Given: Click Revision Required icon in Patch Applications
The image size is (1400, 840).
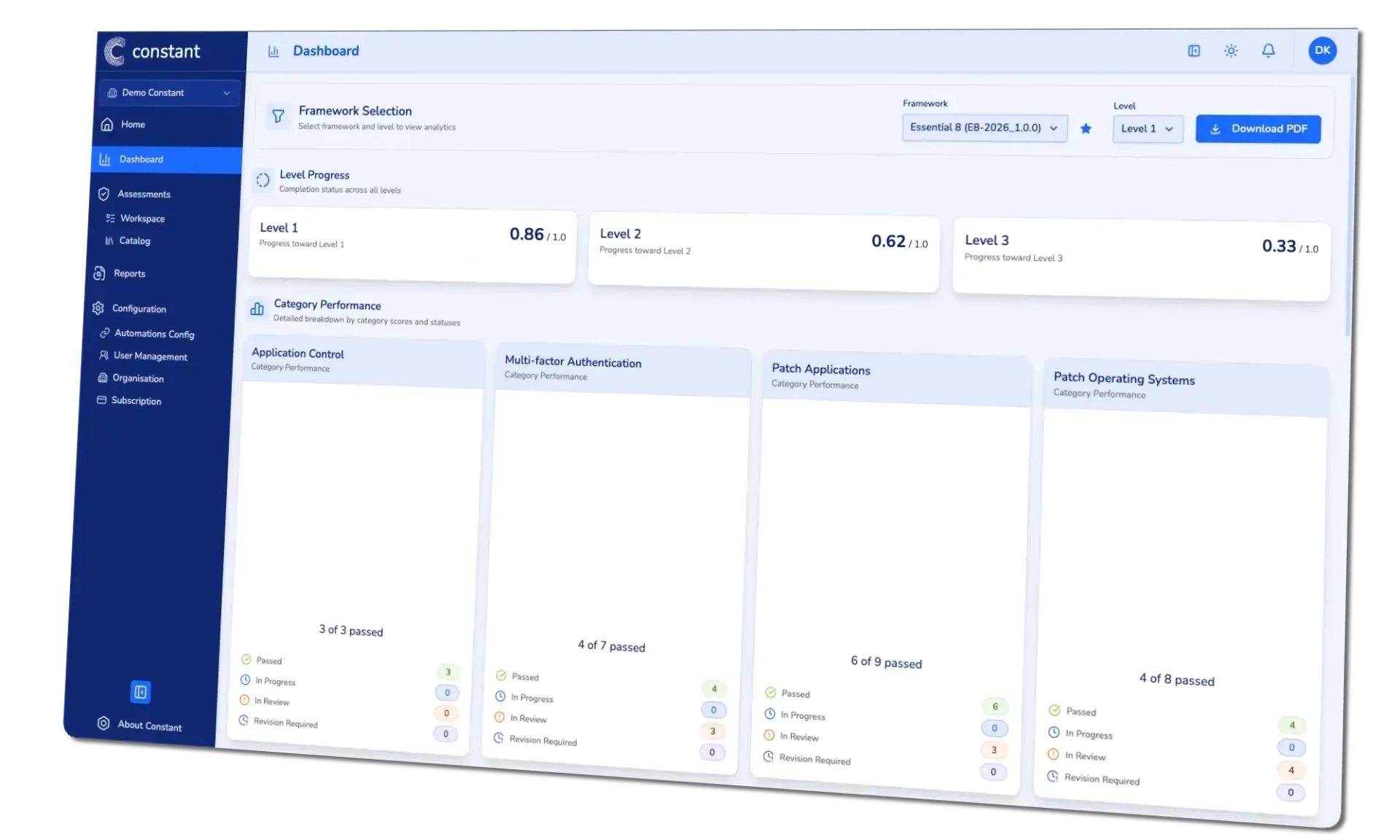Looking at the screenshot, I should [x=769, y=757].
